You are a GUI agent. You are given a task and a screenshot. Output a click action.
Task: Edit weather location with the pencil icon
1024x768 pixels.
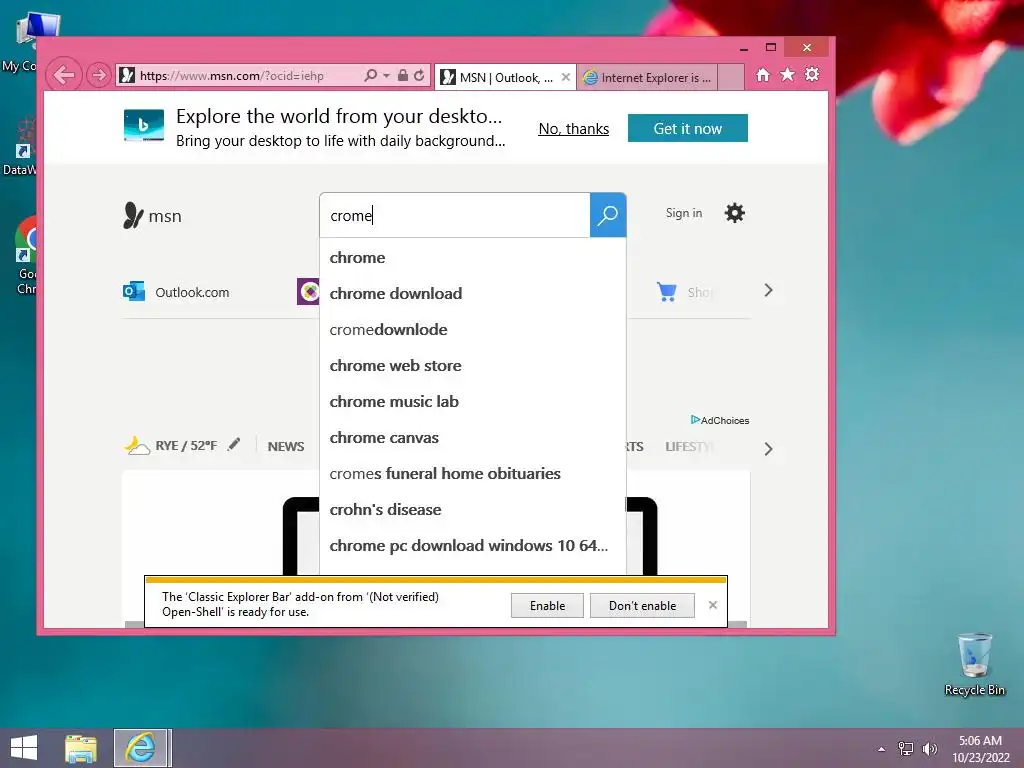234,445
